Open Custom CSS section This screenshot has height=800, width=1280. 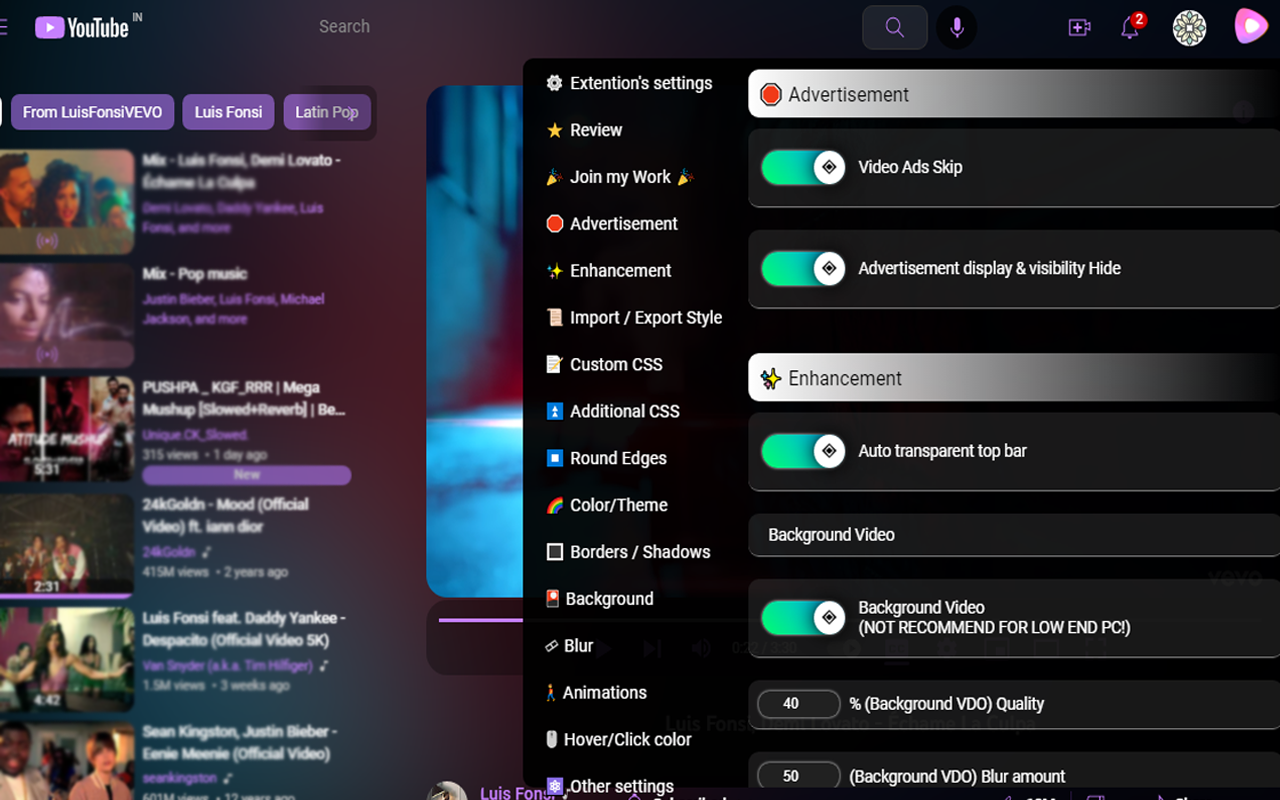tap(604, 365)
